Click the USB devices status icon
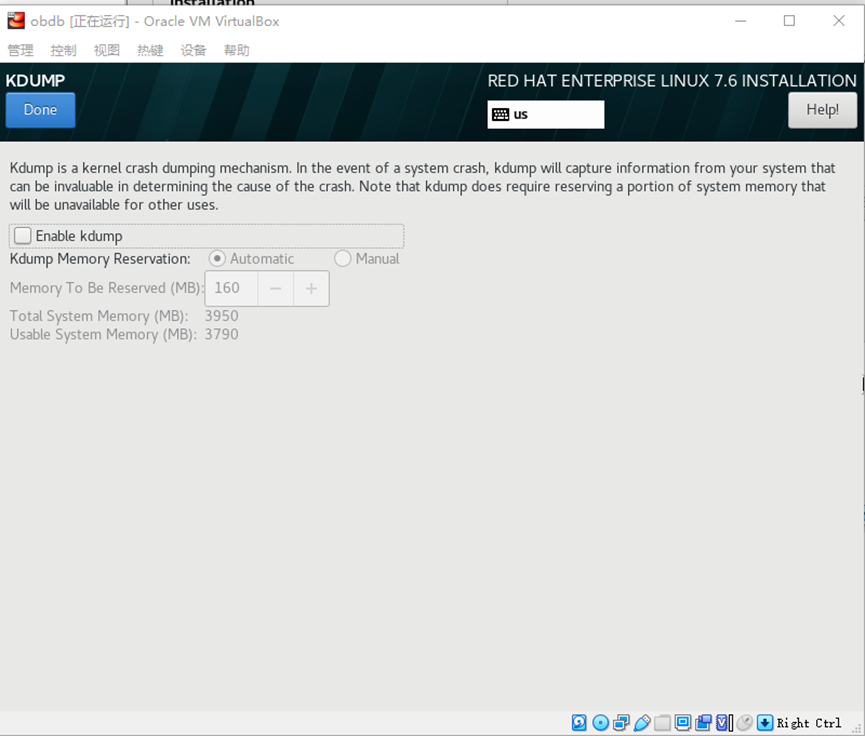865x736 pixels. click(643, 722)
